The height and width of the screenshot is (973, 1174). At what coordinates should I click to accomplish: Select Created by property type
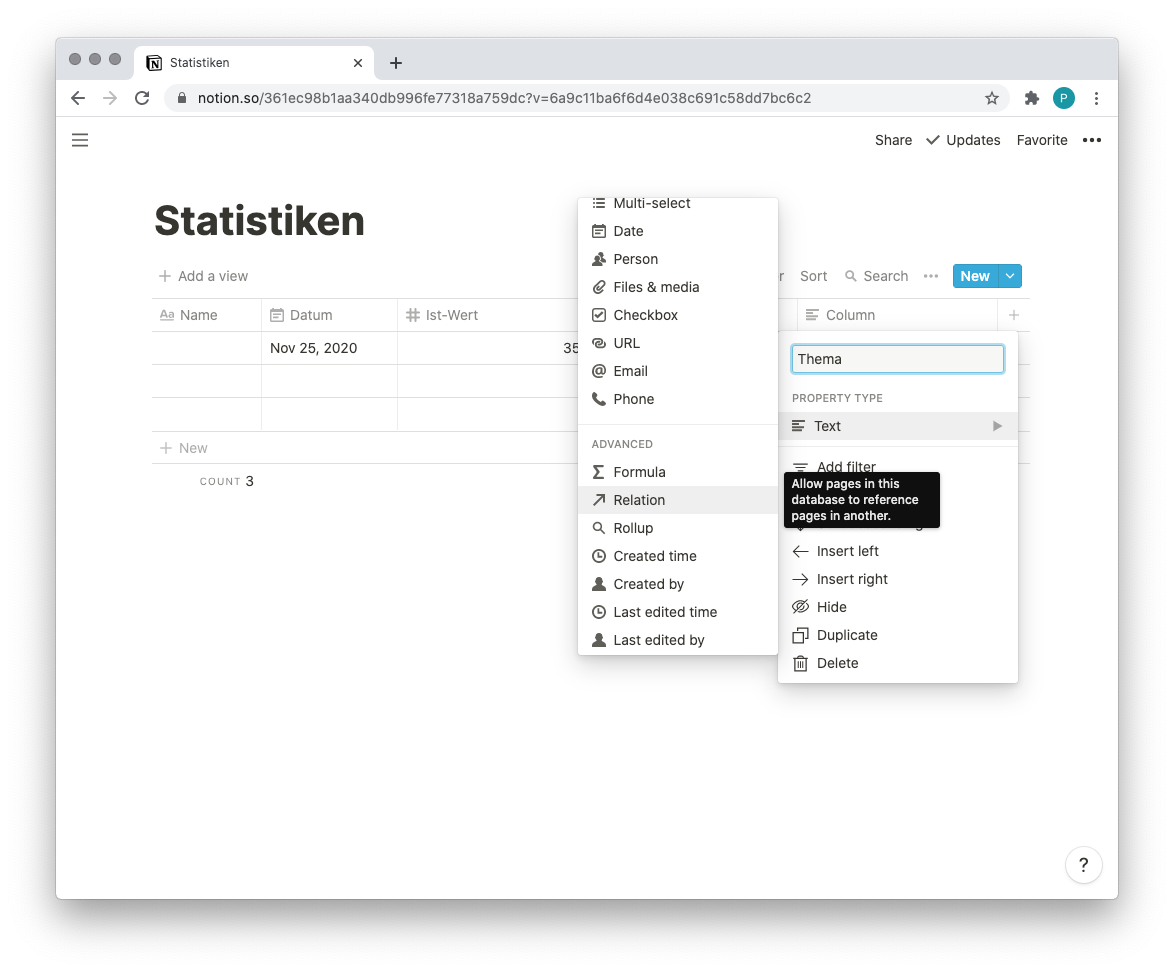pyautogui.click(x=678, y=585)
